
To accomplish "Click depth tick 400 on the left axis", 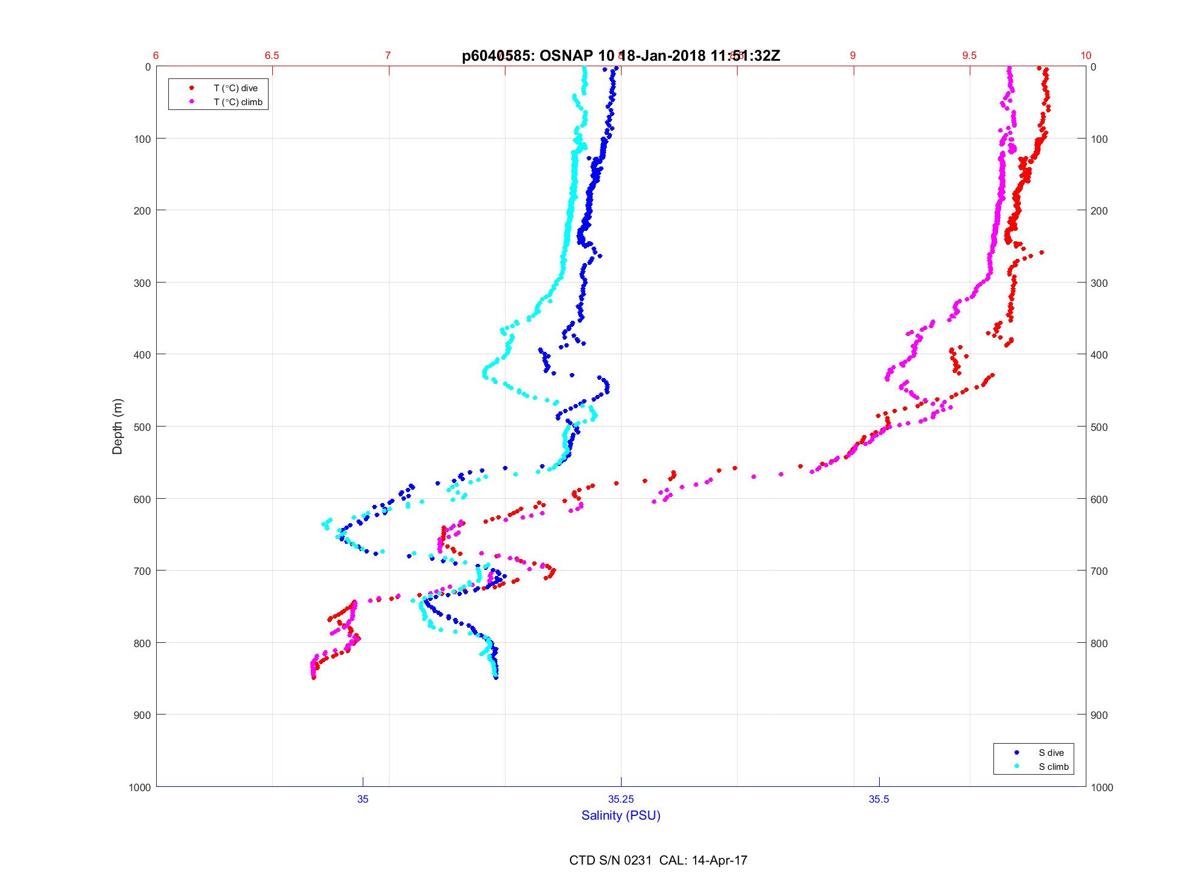I will tap(141, 355).
